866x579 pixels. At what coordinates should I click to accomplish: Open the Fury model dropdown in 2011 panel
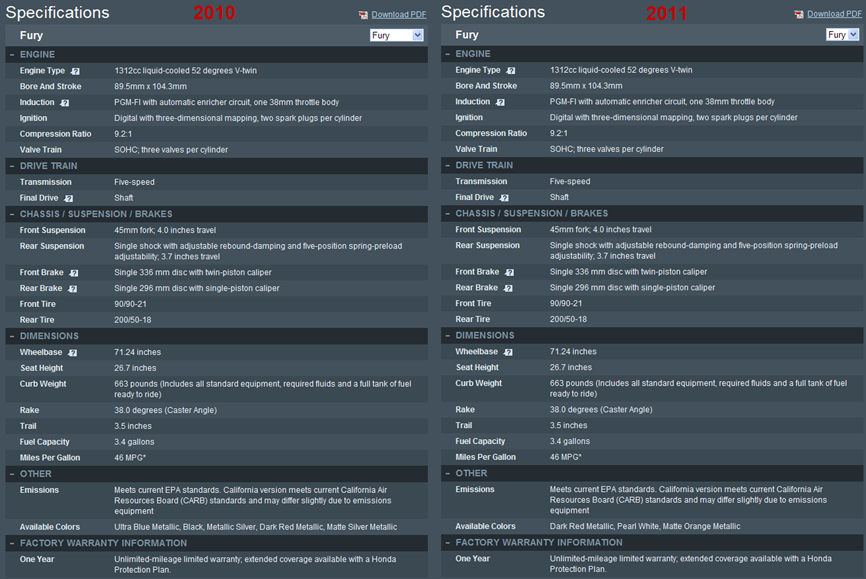click(x=843, y=35)
